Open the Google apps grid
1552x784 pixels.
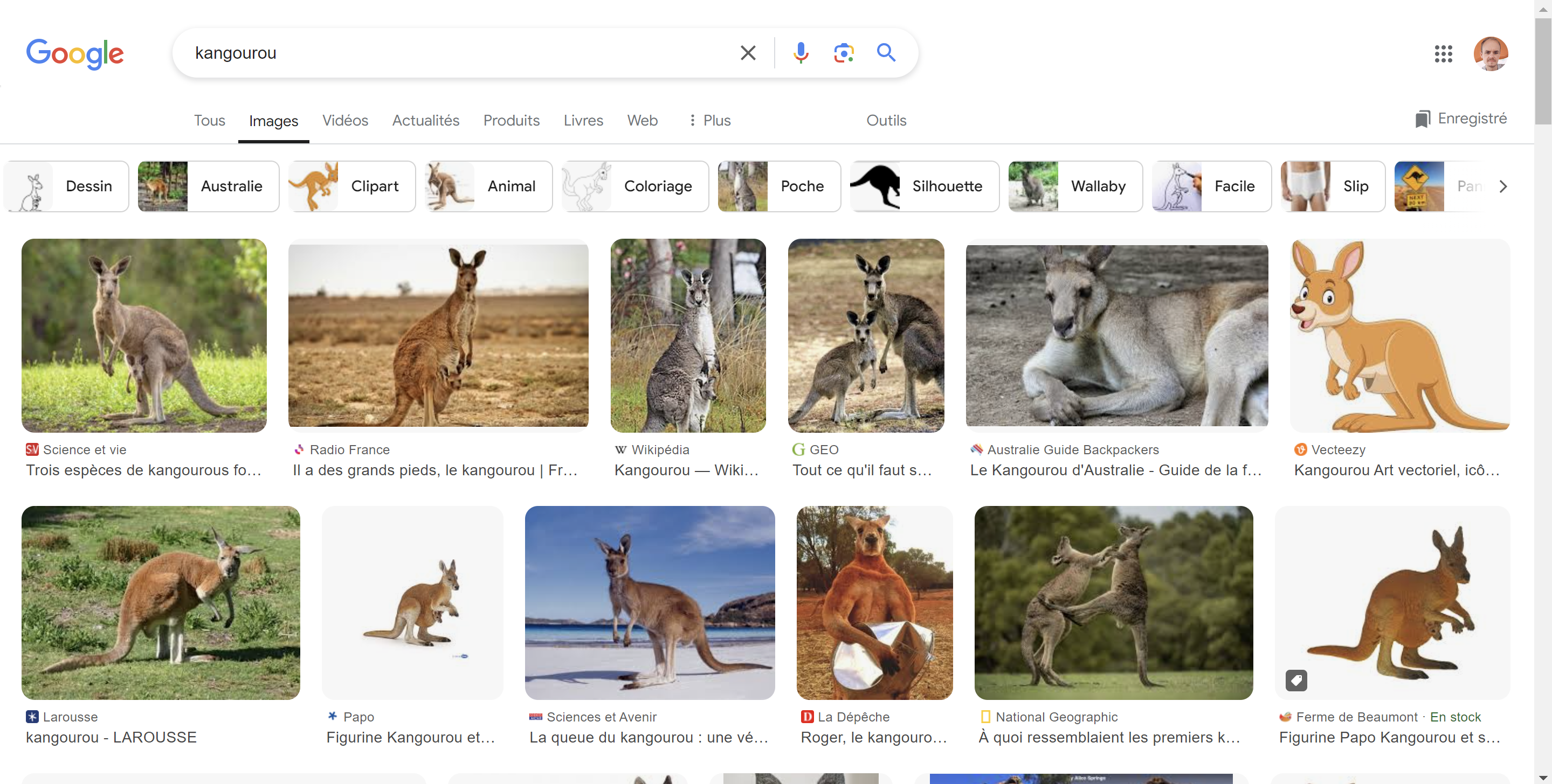pos(1444,53)
